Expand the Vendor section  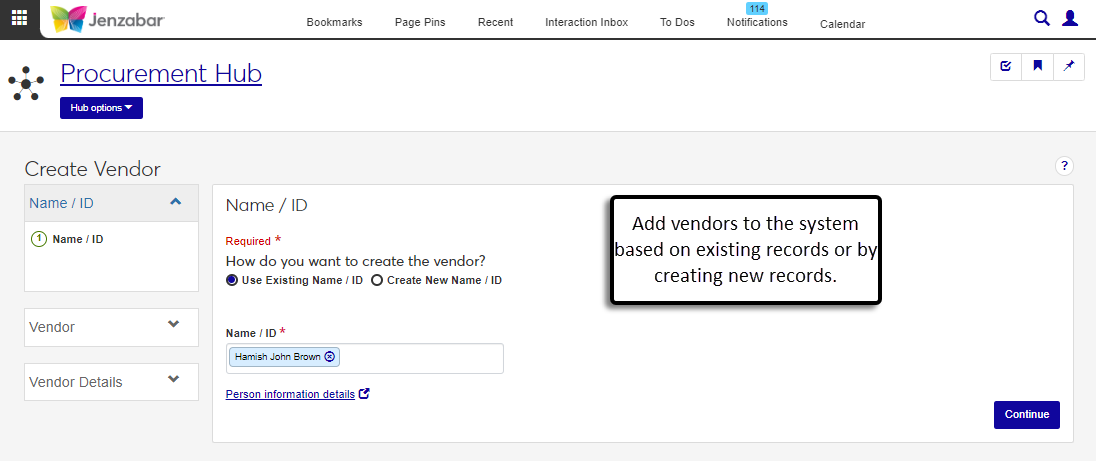[174, 325]
